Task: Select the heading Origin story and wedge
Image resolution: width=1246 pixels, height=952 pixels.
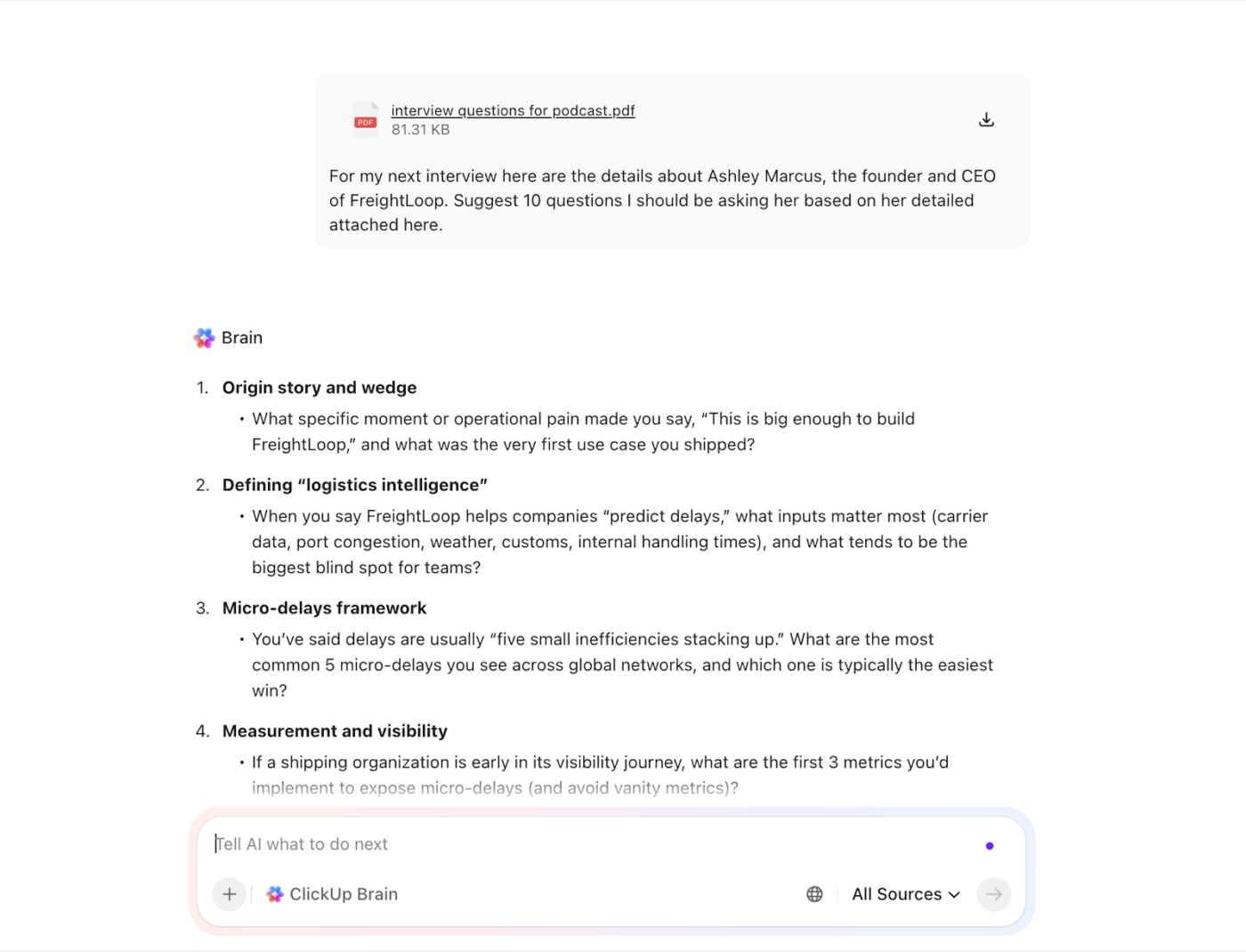Action: tap(319, 387)
